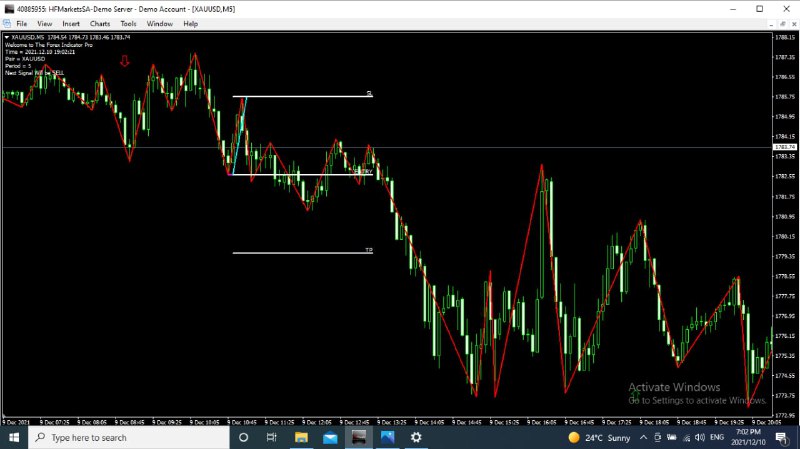The height and width of the screenshot is (449, 800).
Task: Click the 'Welcome to The Forex Indicator Pro' text
Action: click(49, 45)
